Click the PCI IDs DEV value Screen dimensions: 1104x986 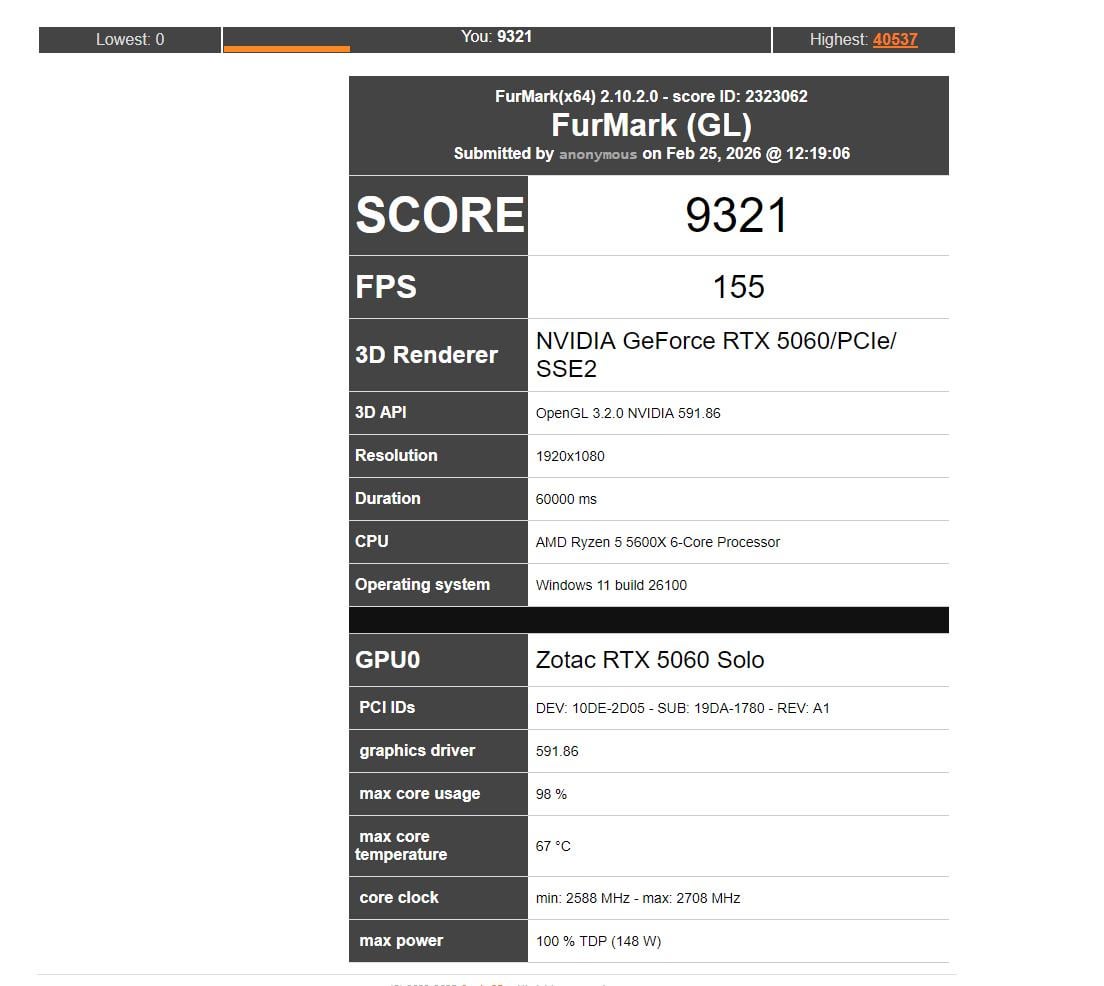click(x=682, y=708)
